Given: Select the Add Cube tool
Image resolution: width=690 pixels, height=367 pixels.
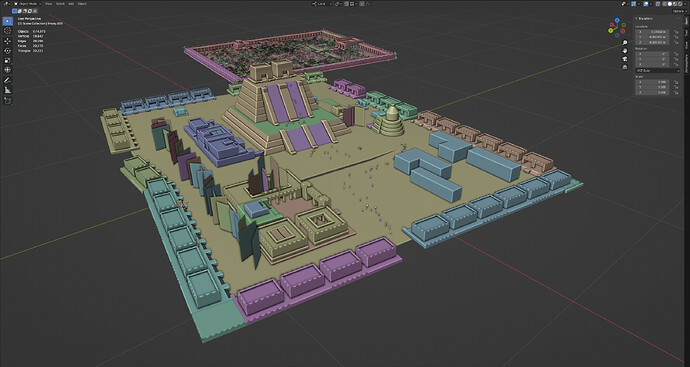Looking at the screenshot, I should click(7, 100).
